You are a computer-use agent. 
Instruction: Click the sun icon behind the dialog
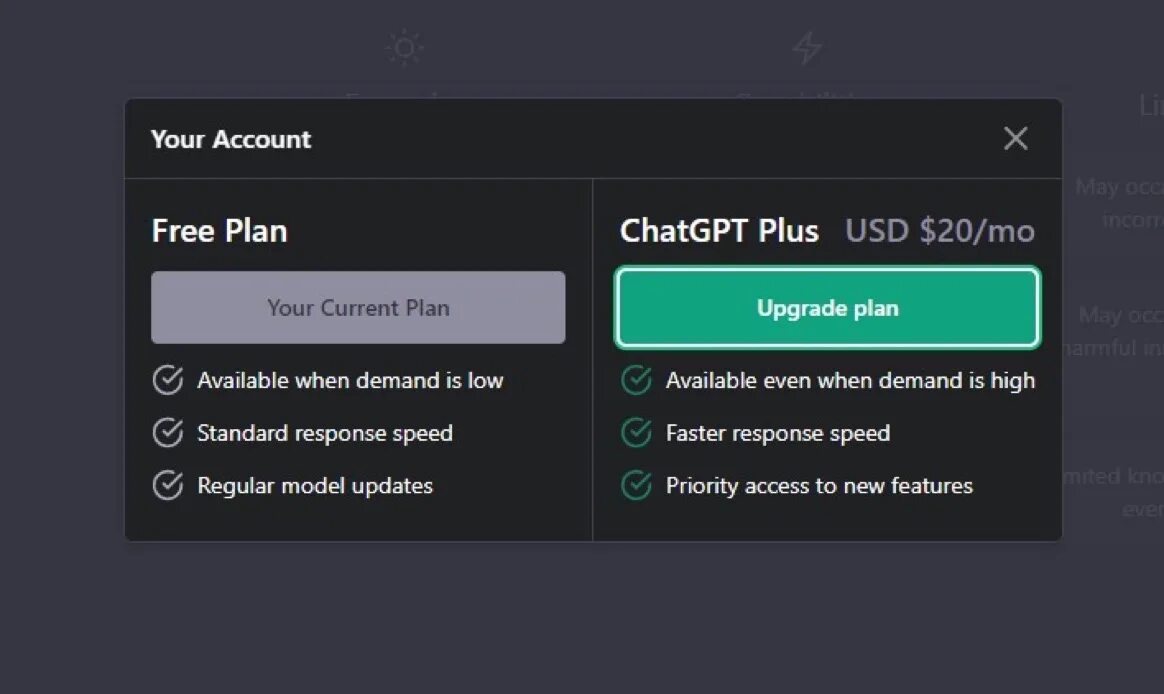[x=405, y=47]
